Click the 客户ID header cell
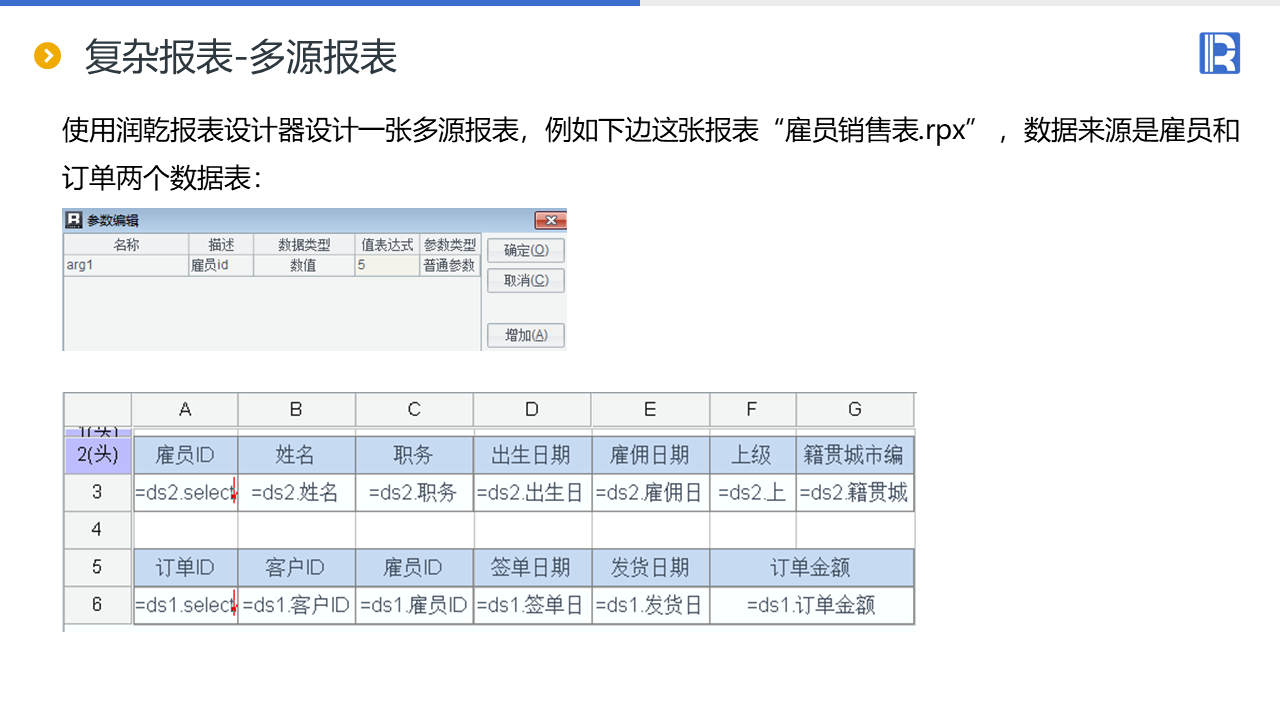The image size is (1280, 720). coord(296,567)
